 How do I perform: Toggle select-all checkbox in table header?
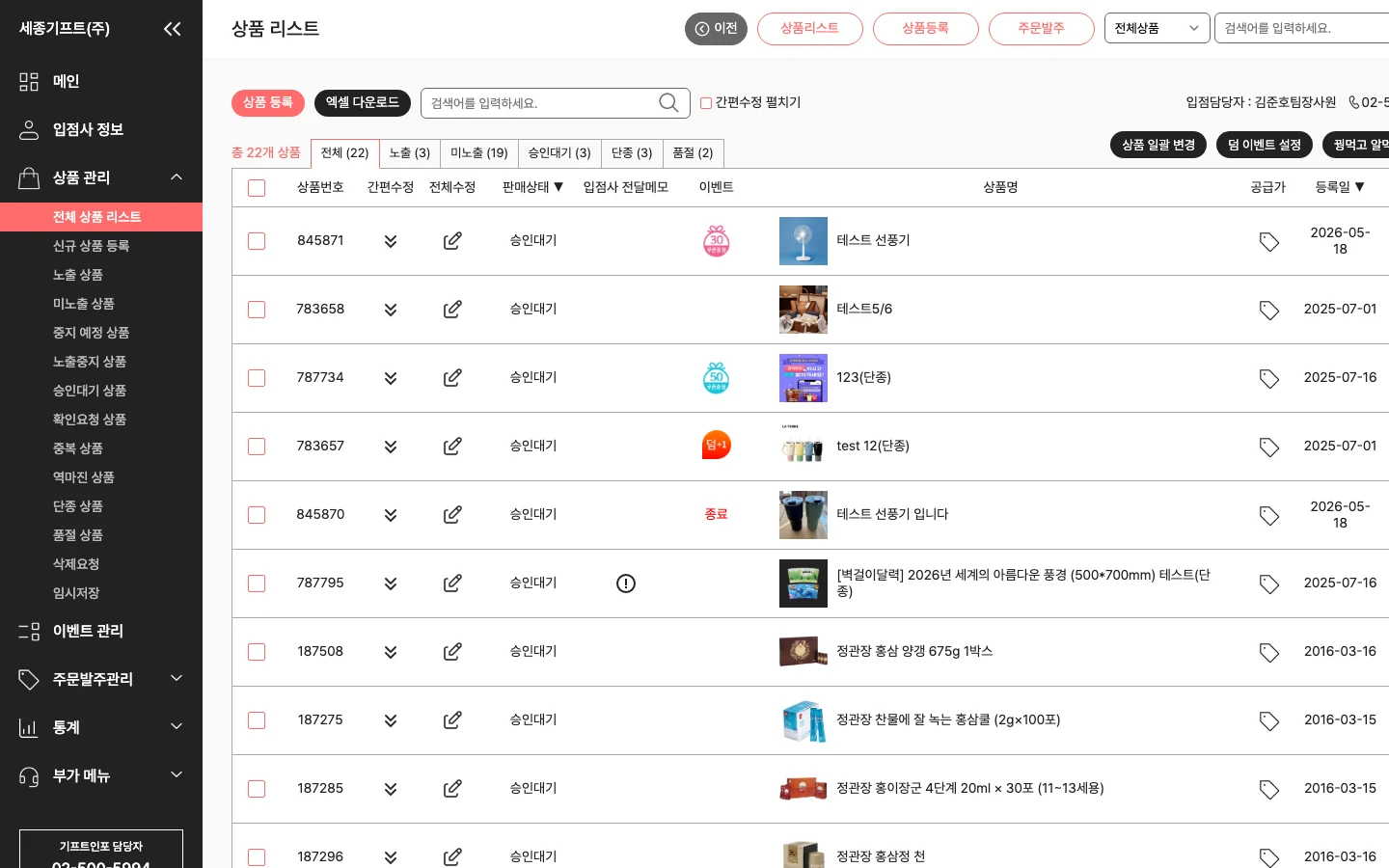[x=257, y=188]
